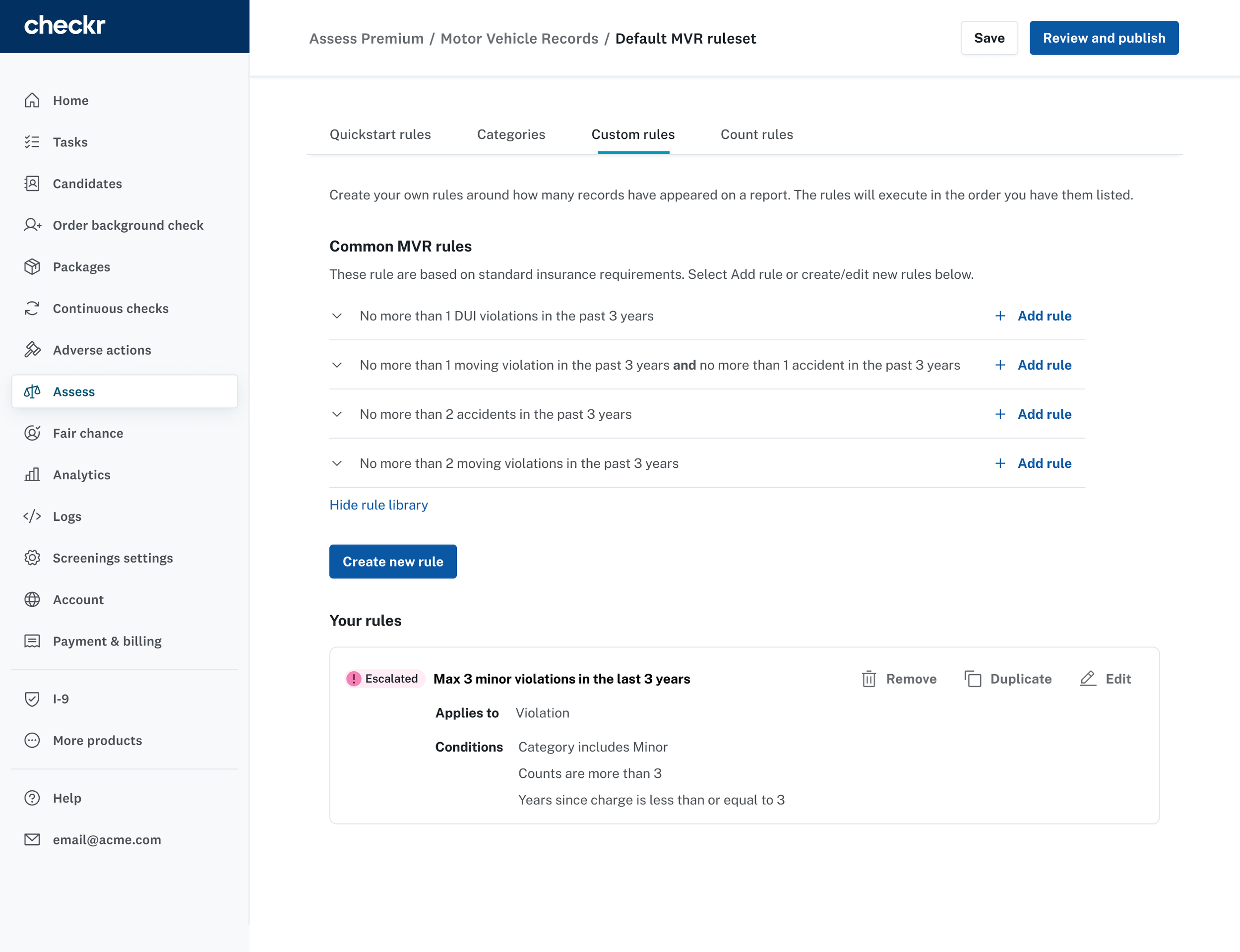Click the Remove trash icon

pos(868,678)
